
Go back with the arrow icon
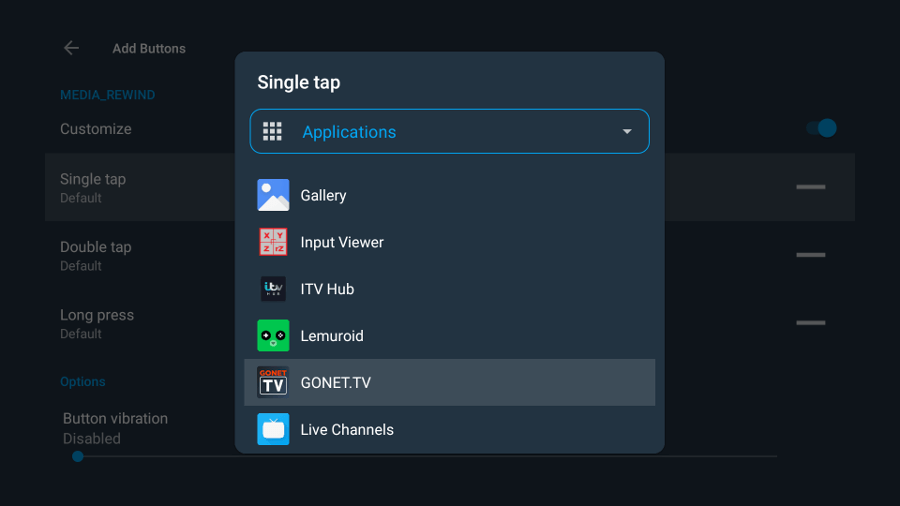coord(71,48)
